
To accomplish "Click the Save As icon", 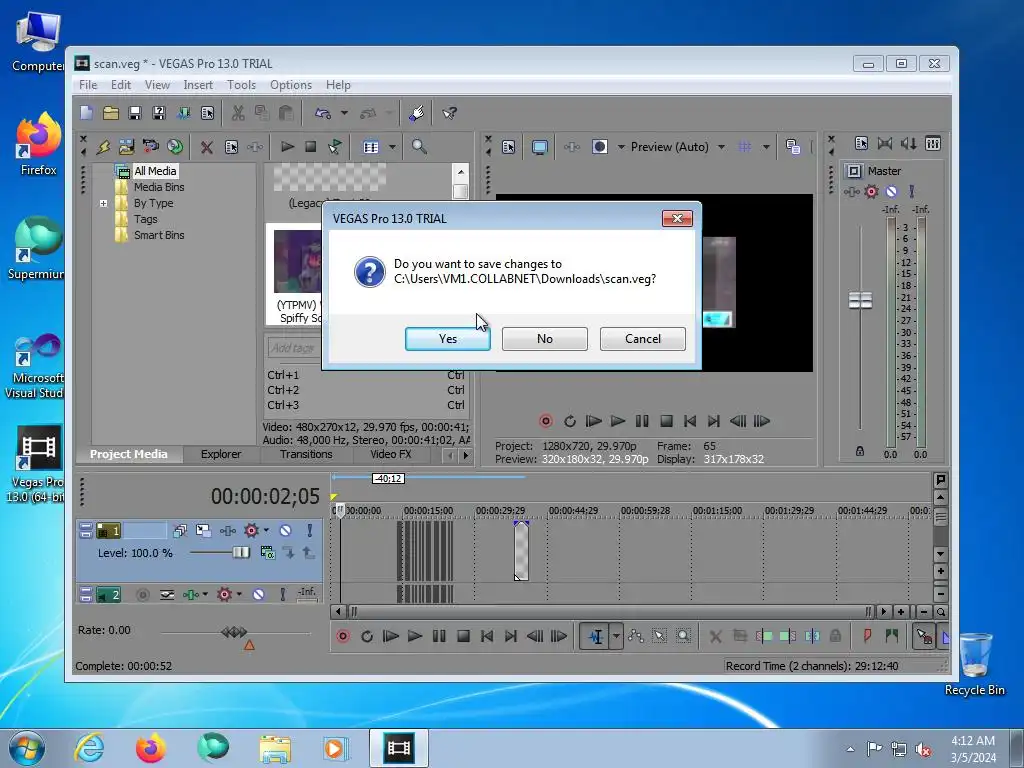I will pos(159,113).
